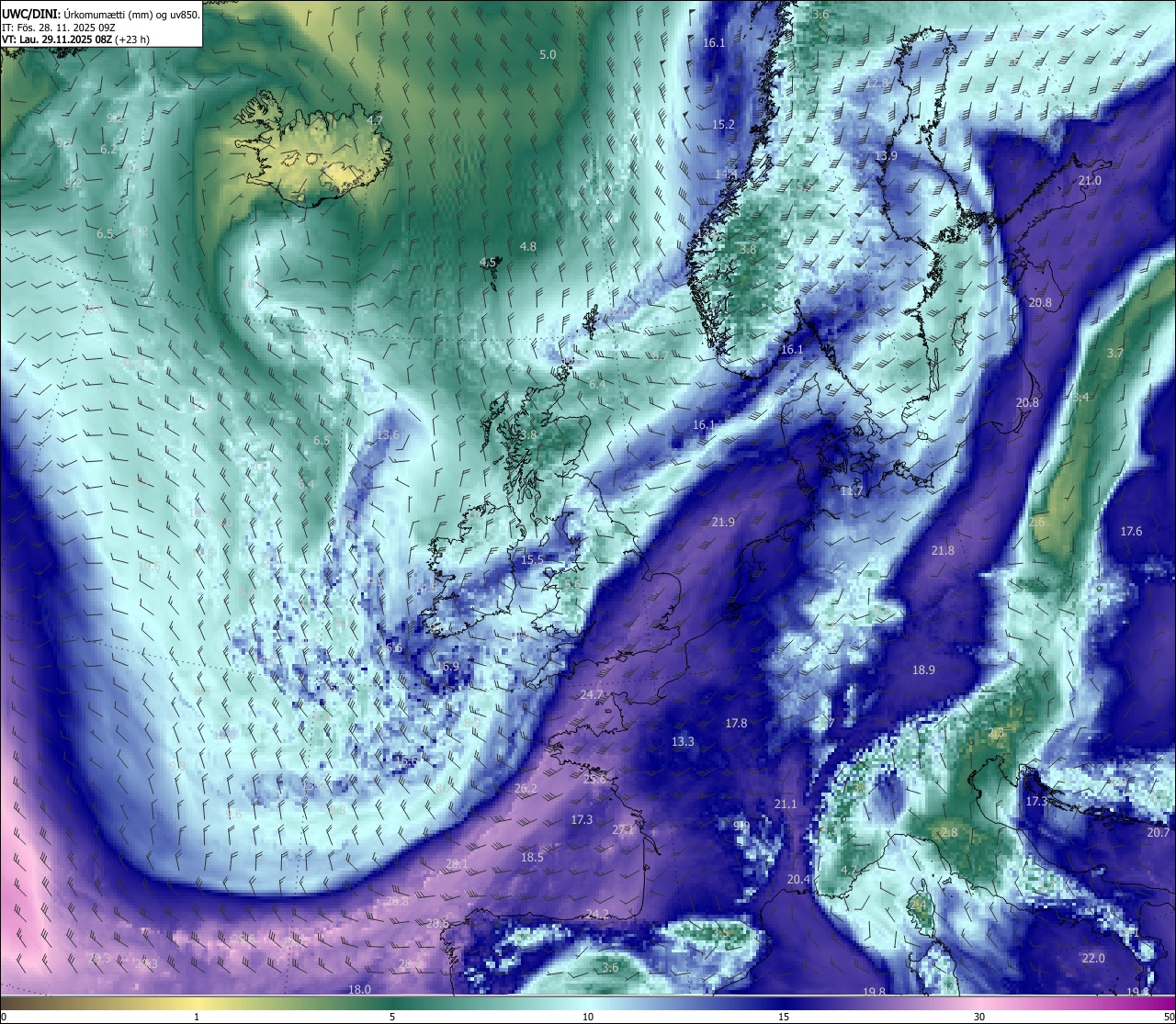Click the 13.9 value over northern Sweden
The image size is (1176, 1024).
(x=886, y=155)
